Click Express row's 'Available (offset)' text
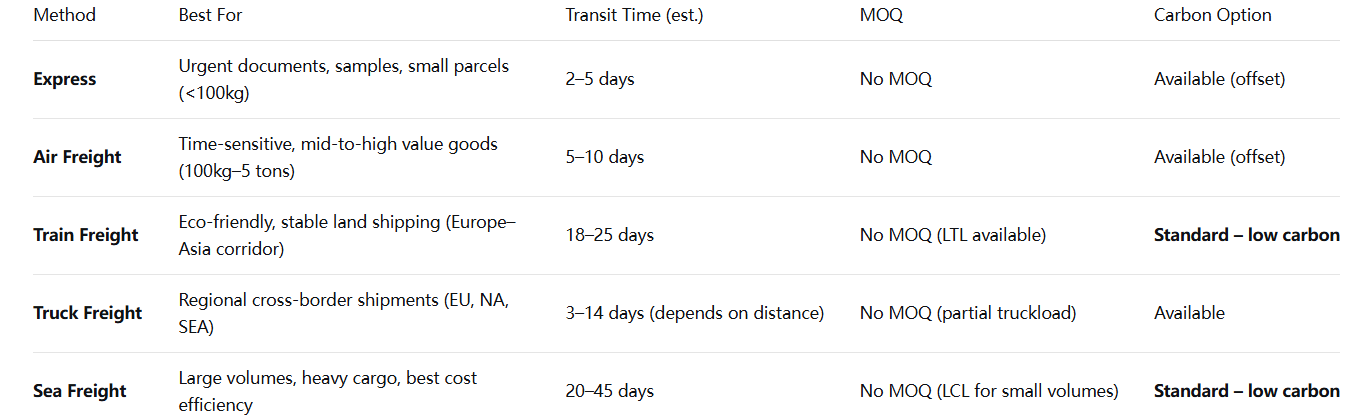1370x418 pixels. pos(1219,79)
